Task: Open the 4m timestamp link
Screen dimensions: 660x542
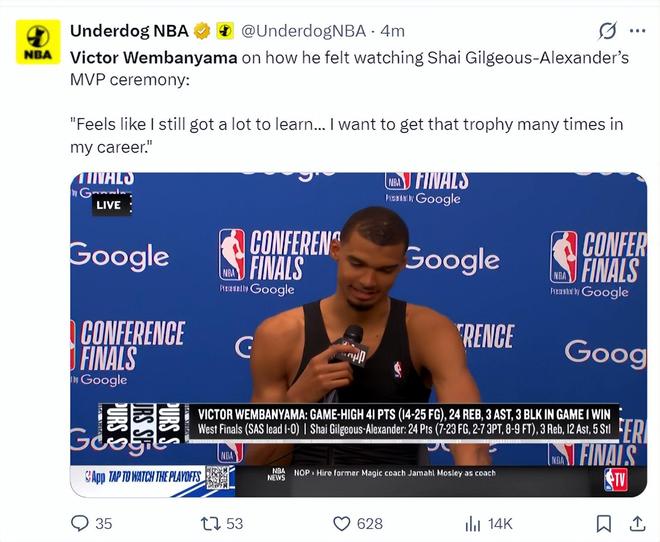Action: [392, 31]
